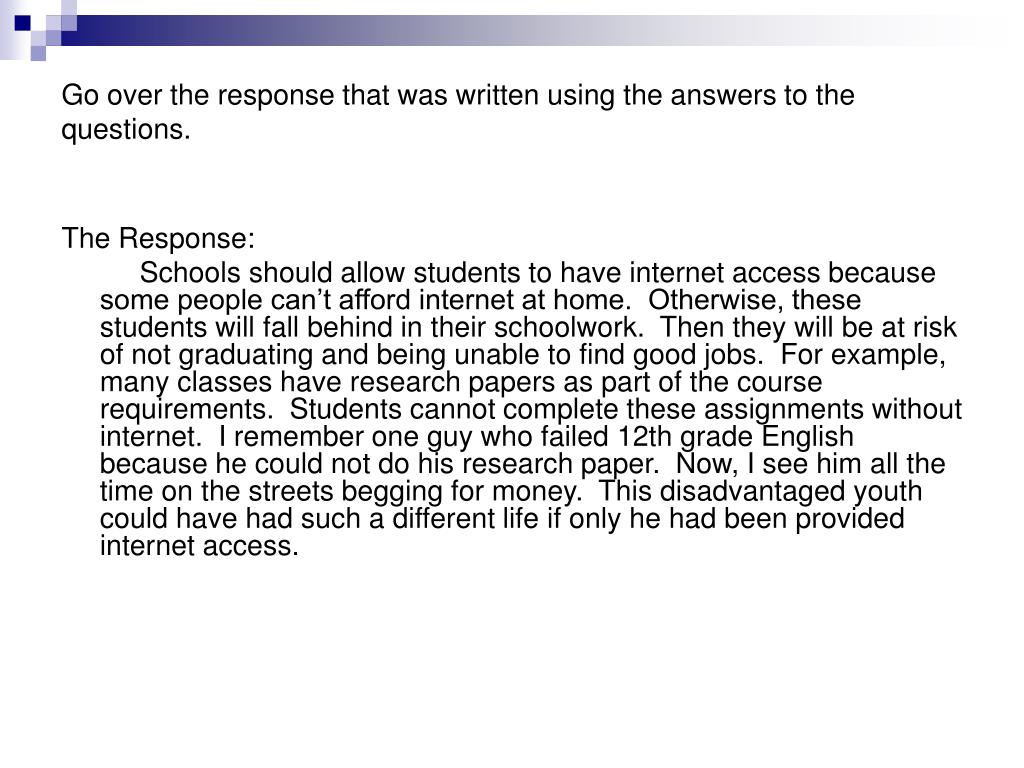Click the dark blue square in the header

pyautogui.click(x=23, y=23)
